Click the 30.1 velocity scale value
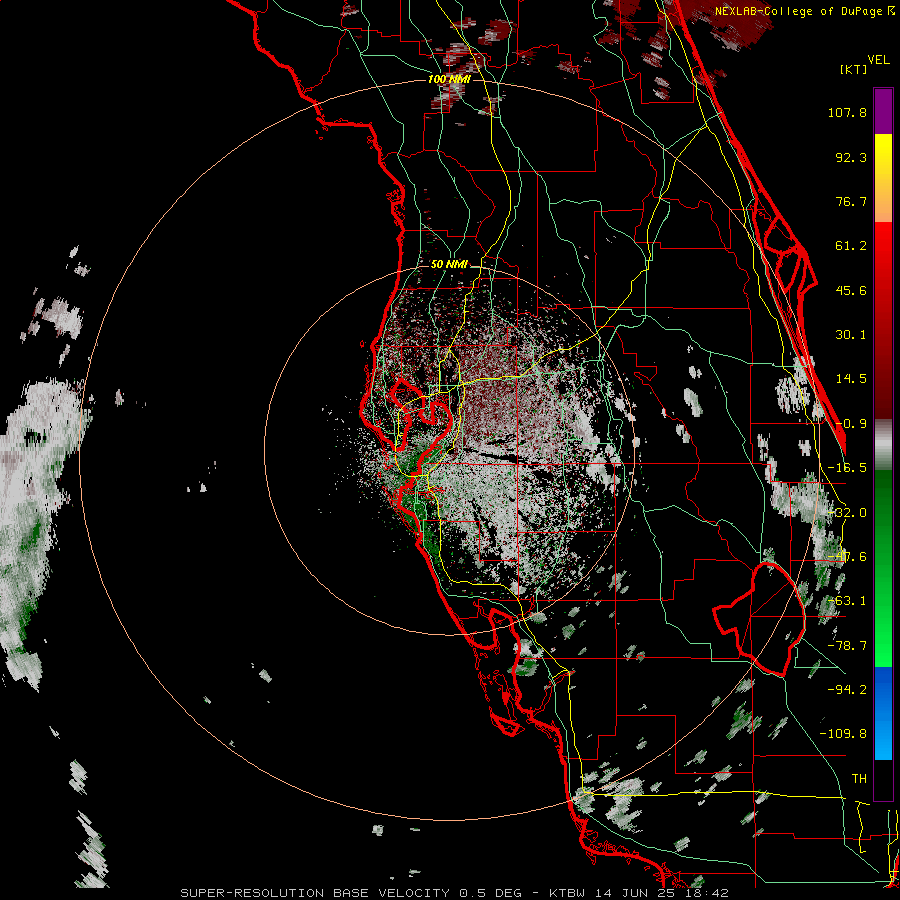Image resolution: width=900 pixels, height=900 pixels. 851,335
